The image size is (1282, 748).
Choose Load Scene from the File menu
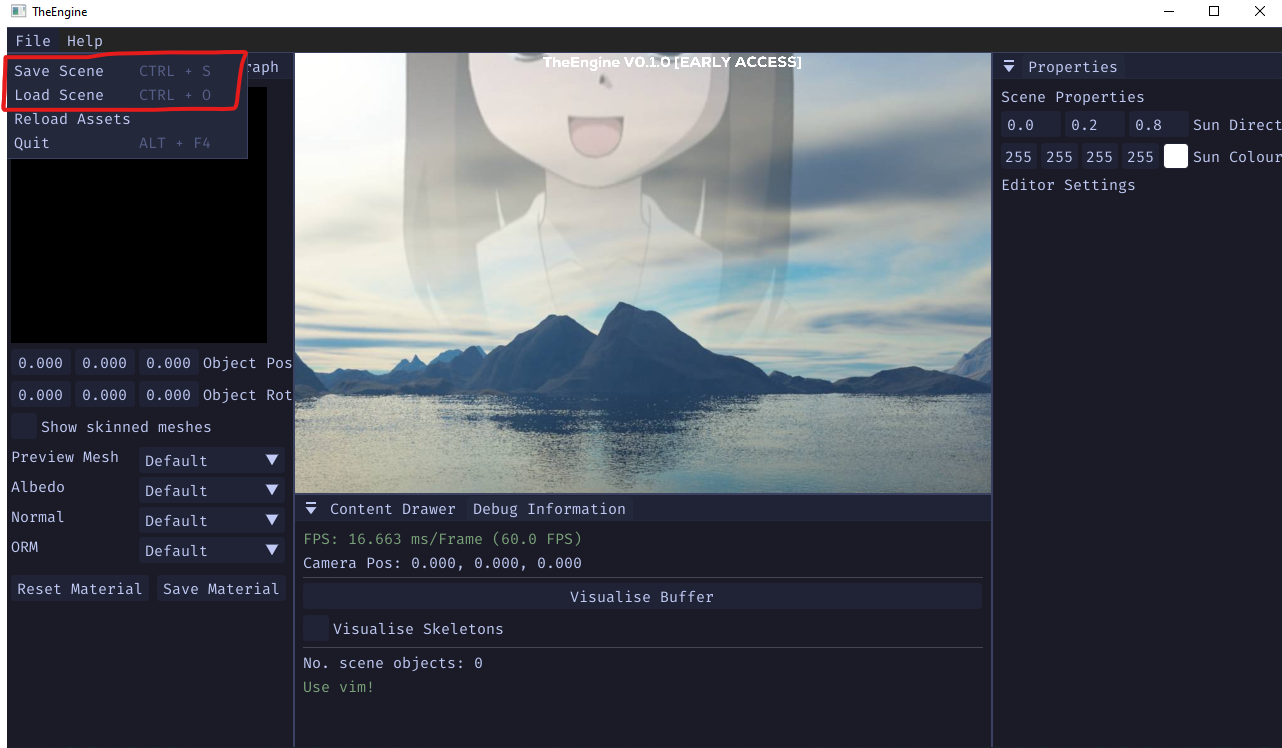click(126, 95)
